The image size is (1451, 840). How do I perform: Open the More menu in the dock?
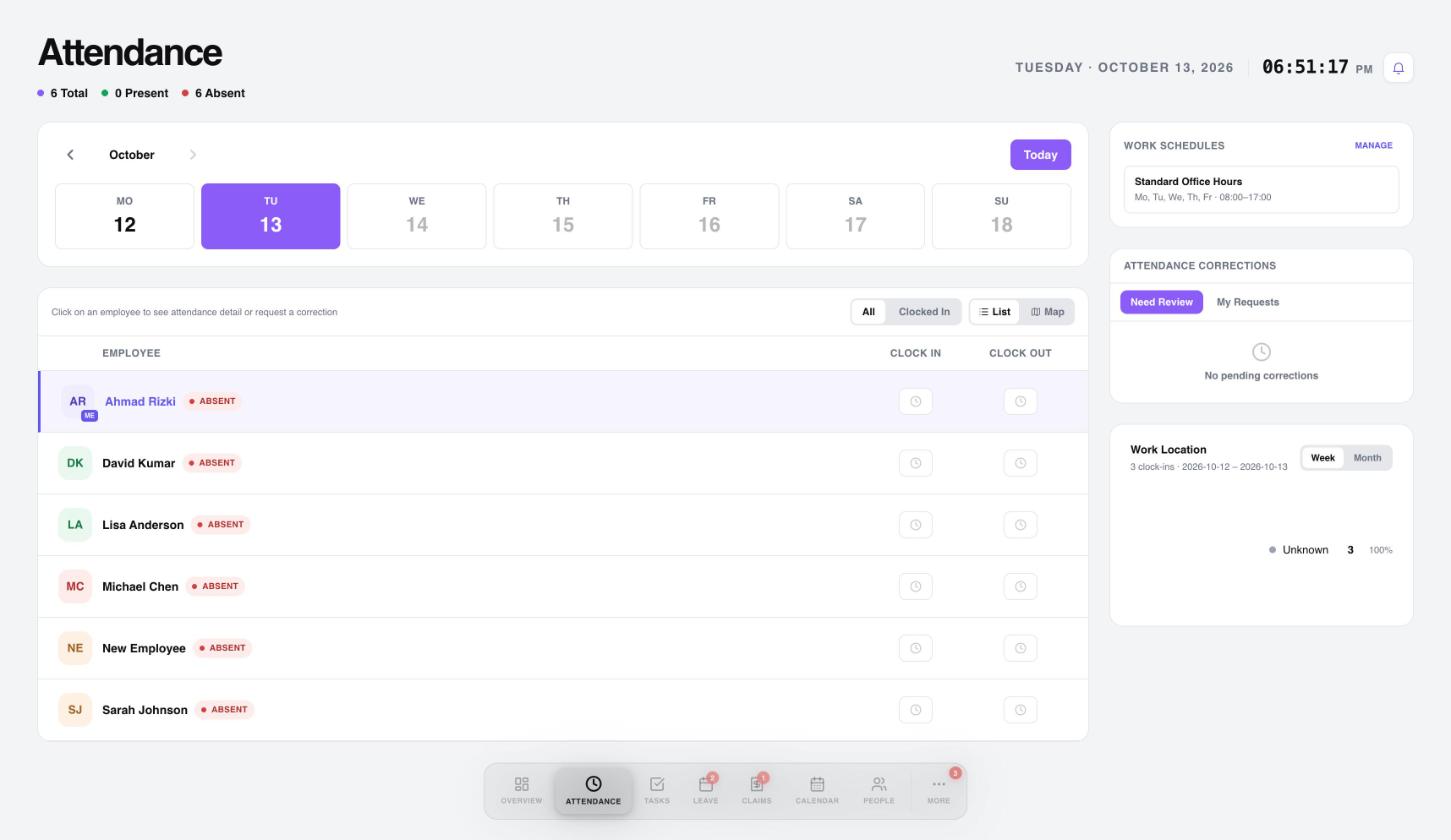[x=938, y=791]
